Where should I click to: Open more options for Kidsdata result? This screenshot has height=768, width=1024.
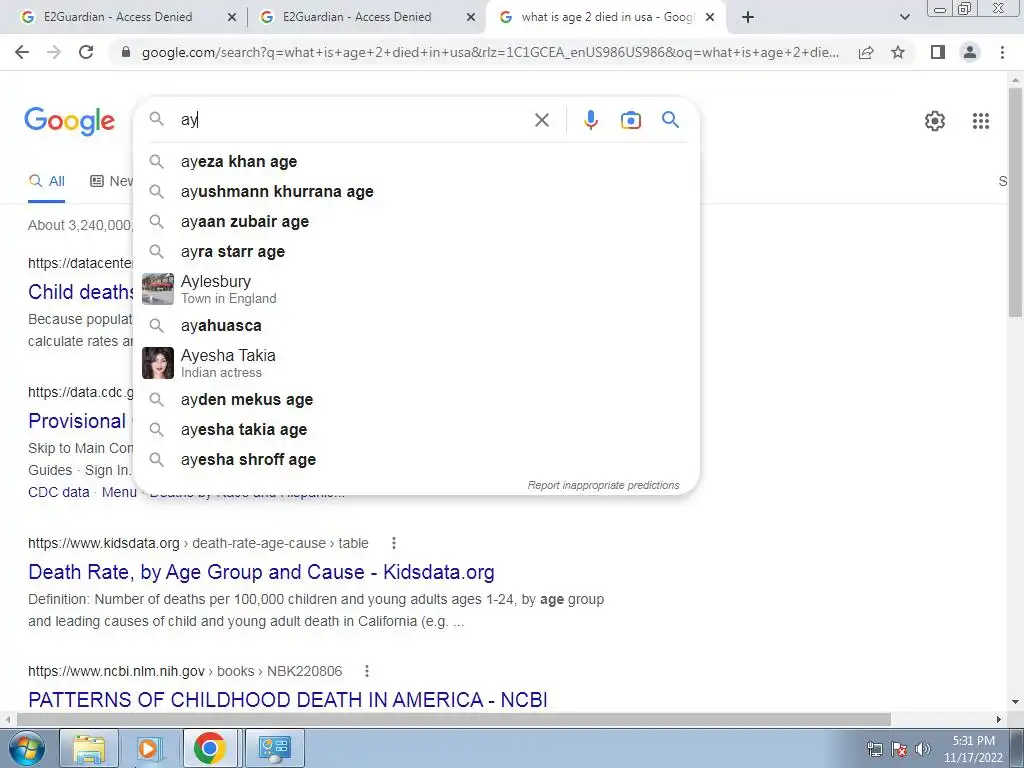(393, 543)
